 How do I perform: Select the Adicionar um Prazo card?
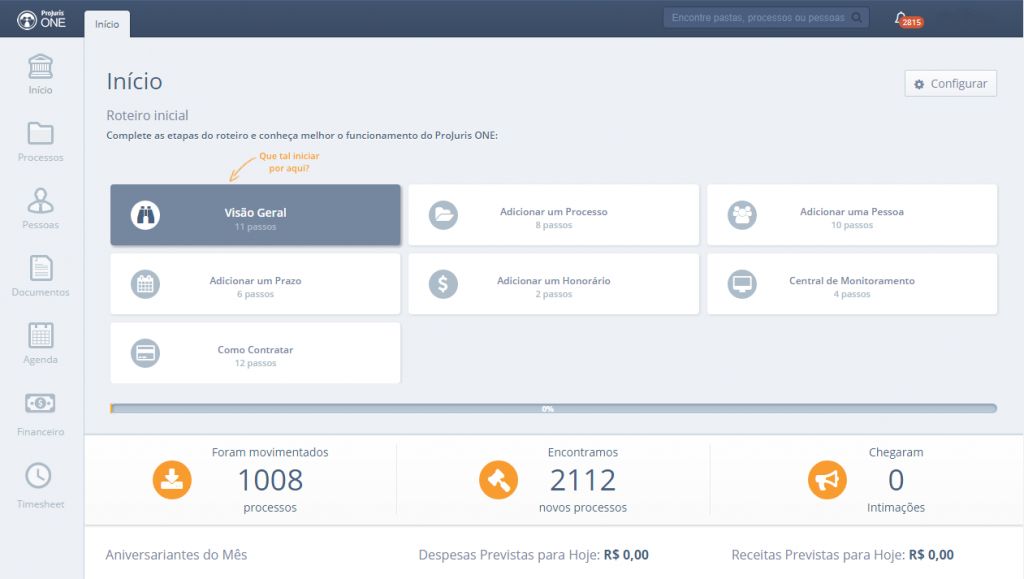[x=255, y=284]
